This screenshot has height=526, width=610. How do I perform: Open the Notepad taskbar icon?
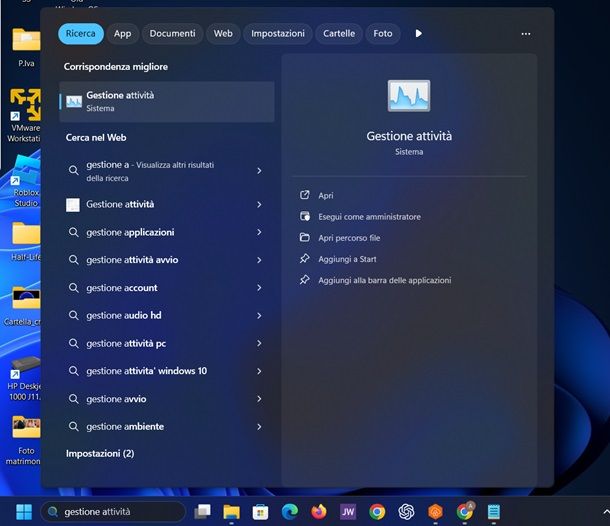tap(494, 512)
